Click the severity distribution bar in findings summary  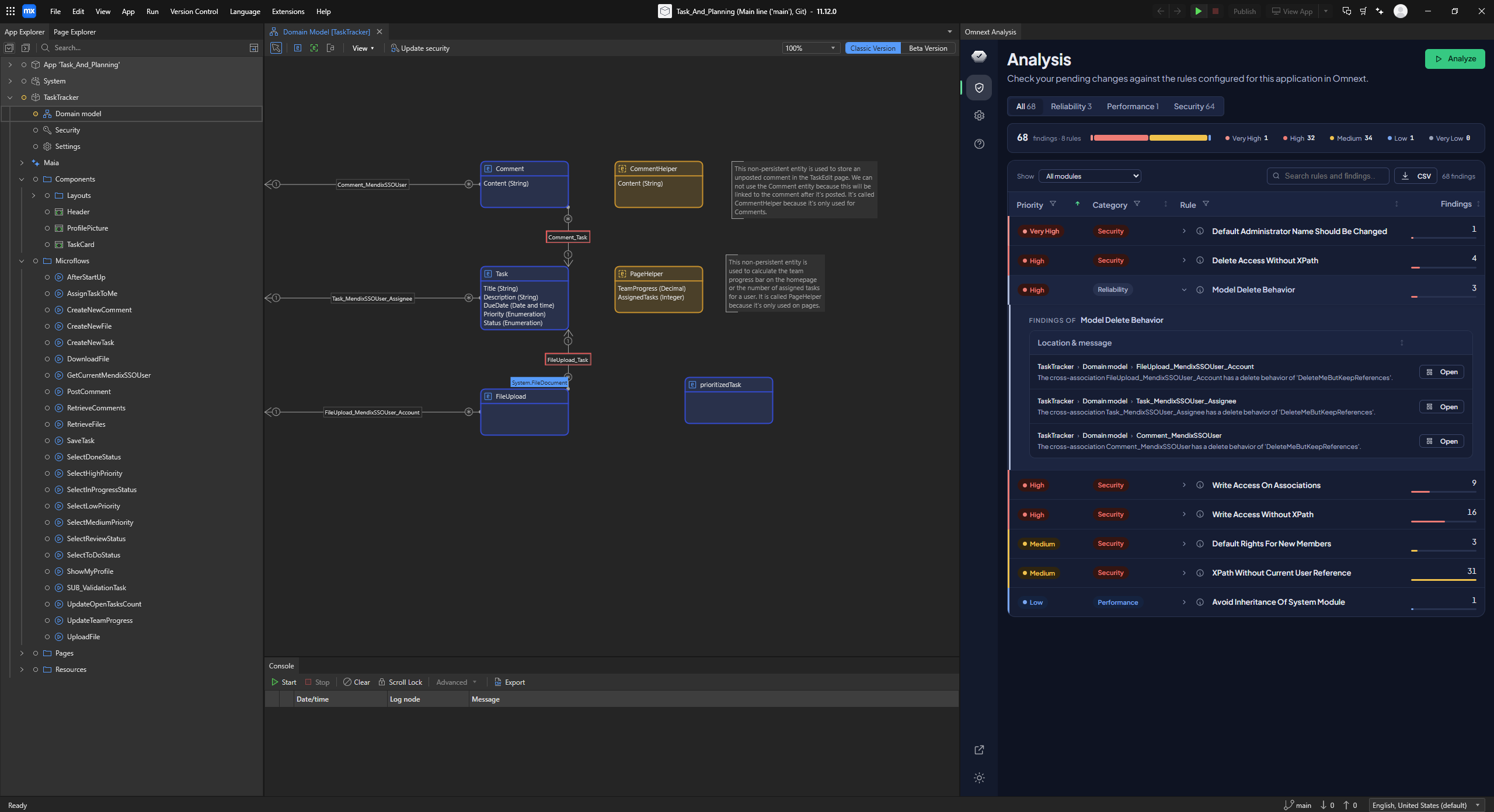(x=1150, y=138)
